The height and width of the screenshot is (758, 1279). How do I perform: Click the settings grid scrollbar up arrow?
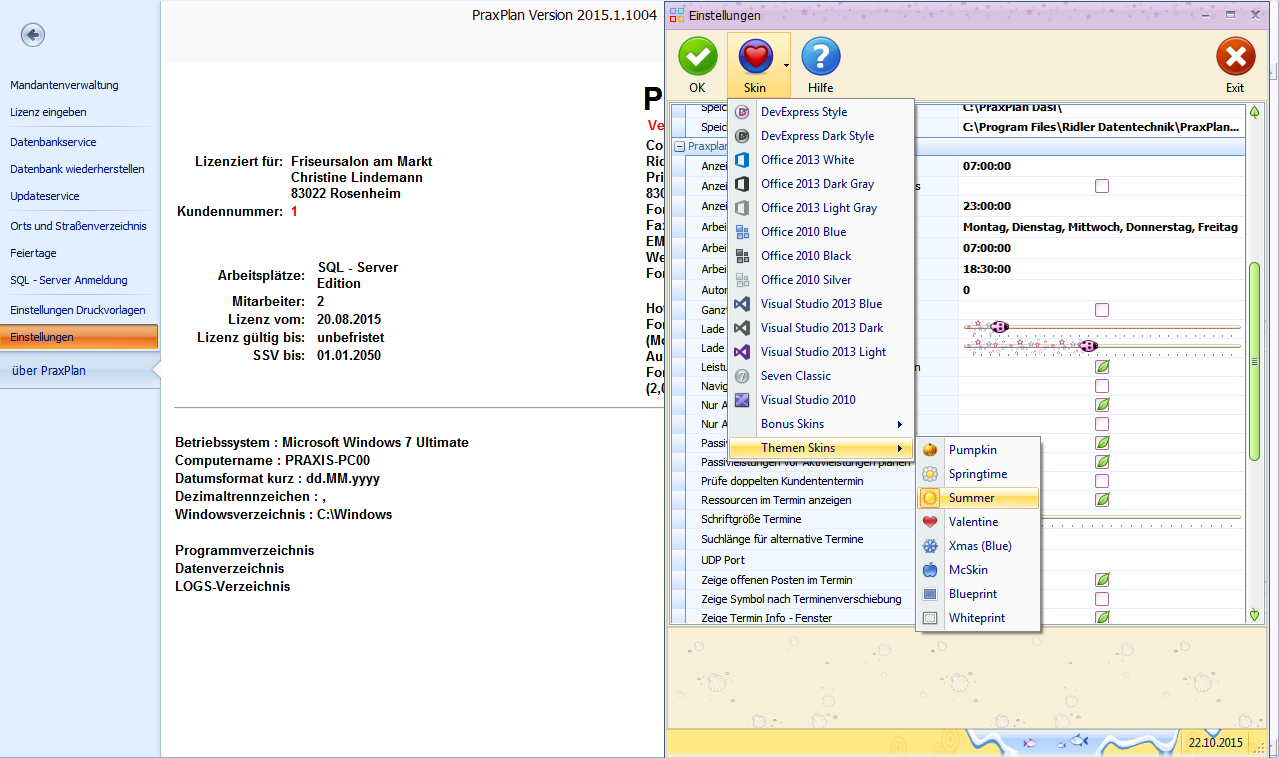1254,112
